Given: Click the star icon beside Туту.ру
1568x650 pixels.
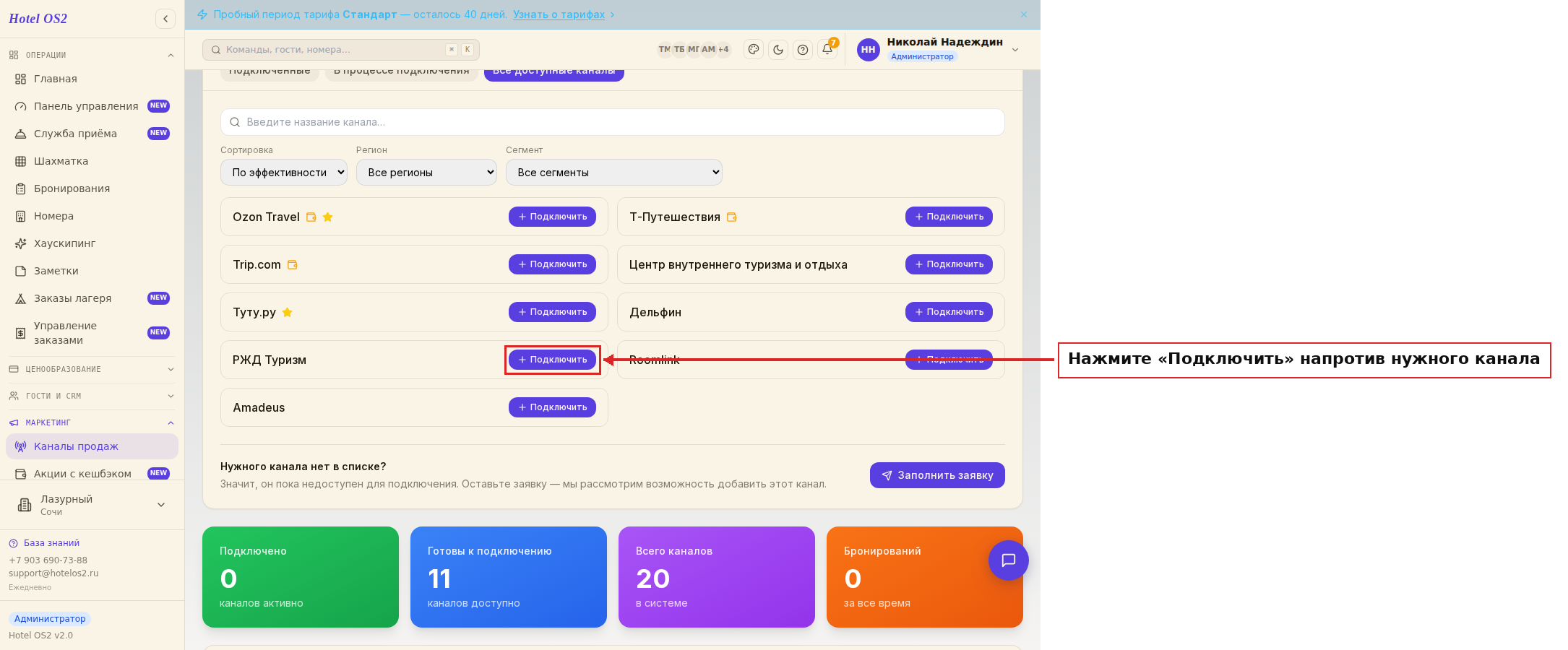Looking at the screenshot, I should coord(287,312).
